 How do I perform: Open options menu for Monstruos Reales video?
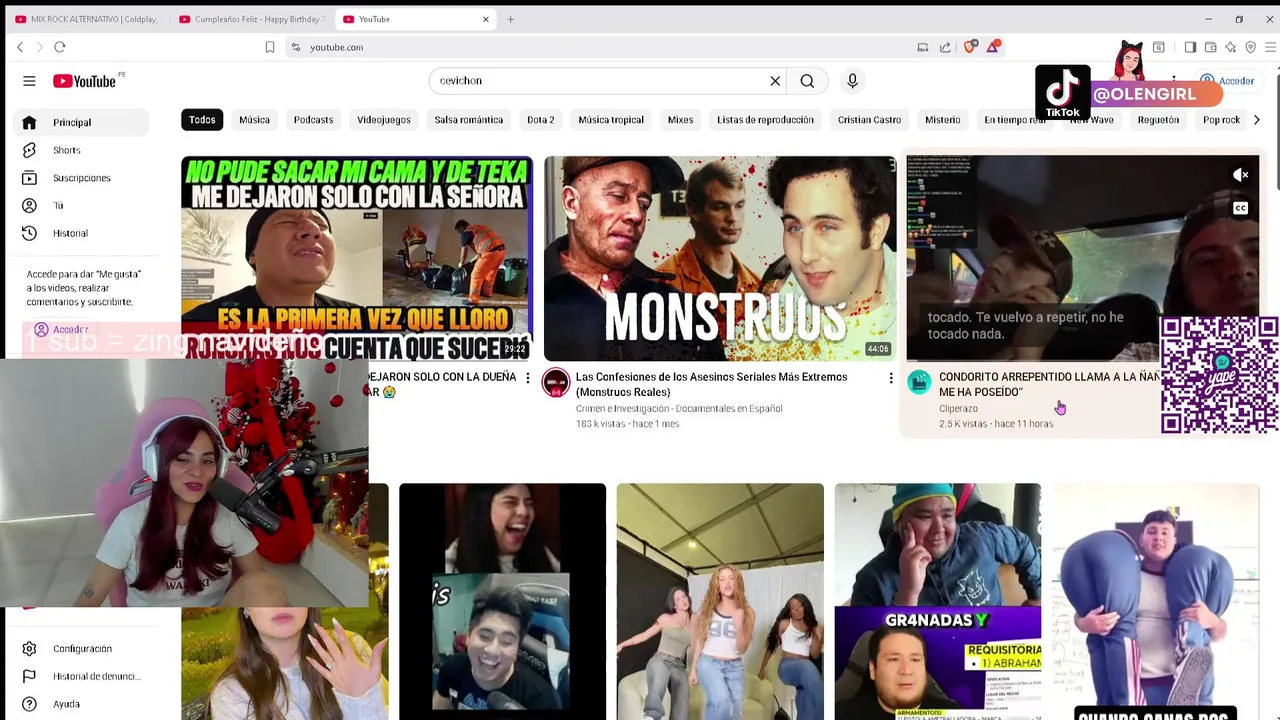click(x=891, y=378)
